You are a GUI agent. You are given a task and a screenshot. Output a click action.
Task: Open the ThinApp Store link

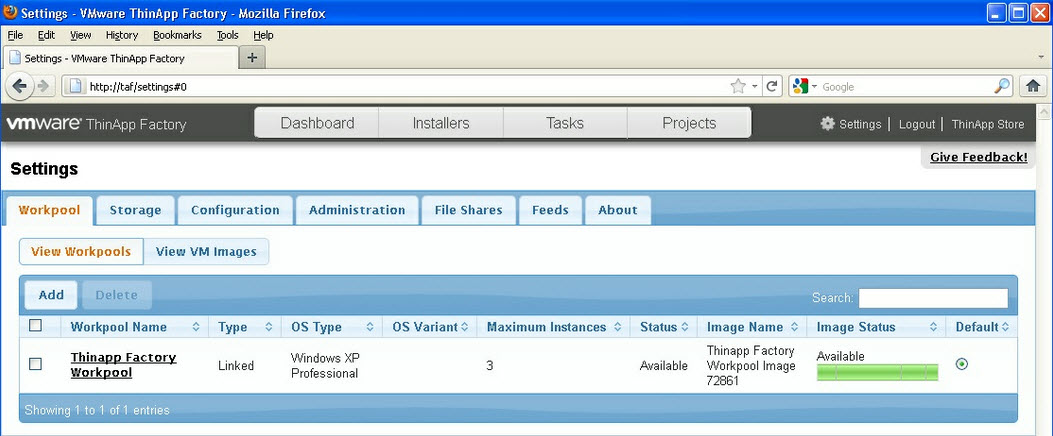click(x=988, y=124)
